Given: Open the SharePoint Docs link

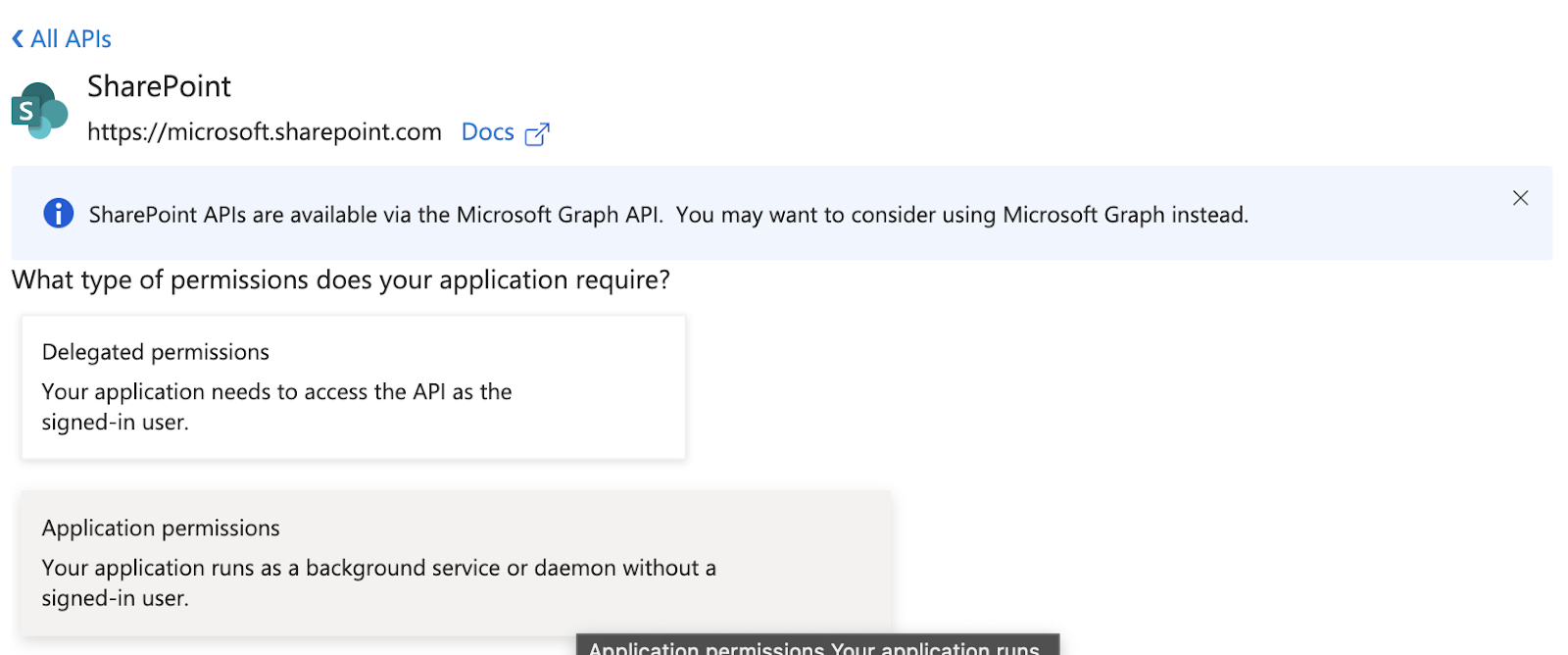Looking at the screenshot, I should click(x=487, y=132).
